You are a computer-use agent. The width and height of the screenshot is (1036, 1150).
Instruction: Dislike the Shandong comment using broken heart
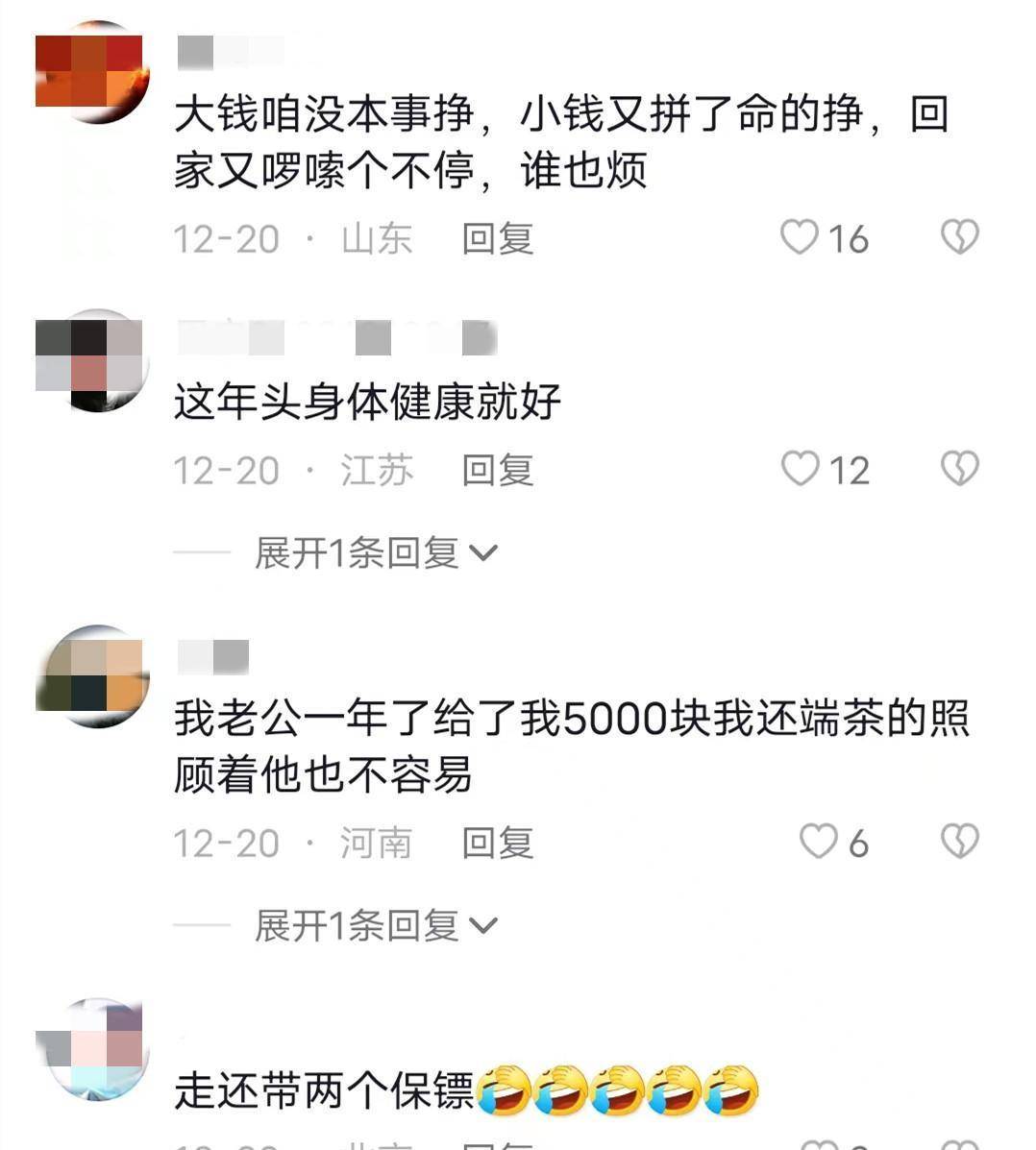pos(960,237)
